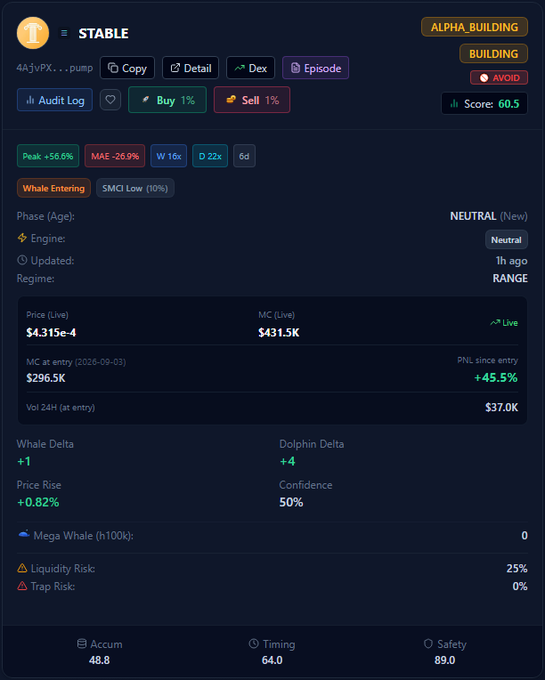Click the Trap Risk red triangle icon
The image size is (545, 680).
coord(22,585)
